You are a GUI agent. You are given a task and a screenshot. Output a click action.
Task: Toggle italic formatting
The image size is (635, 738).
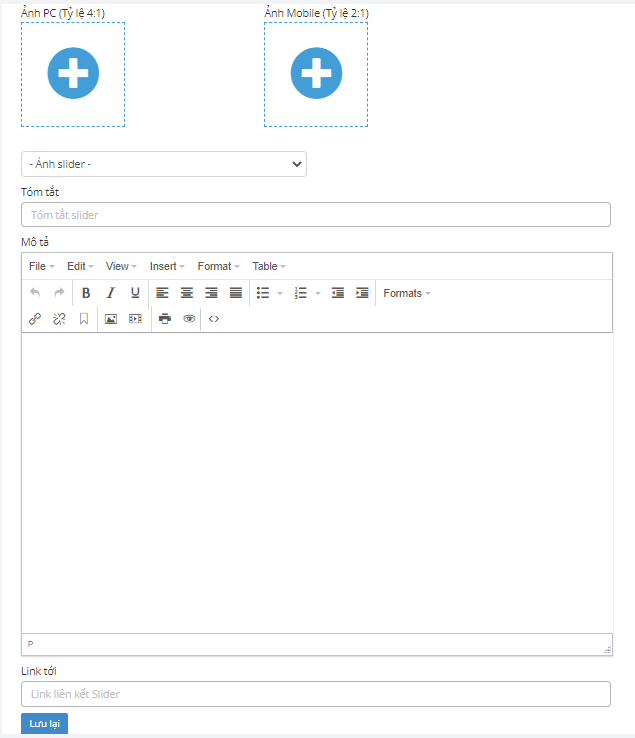point(110,293)
